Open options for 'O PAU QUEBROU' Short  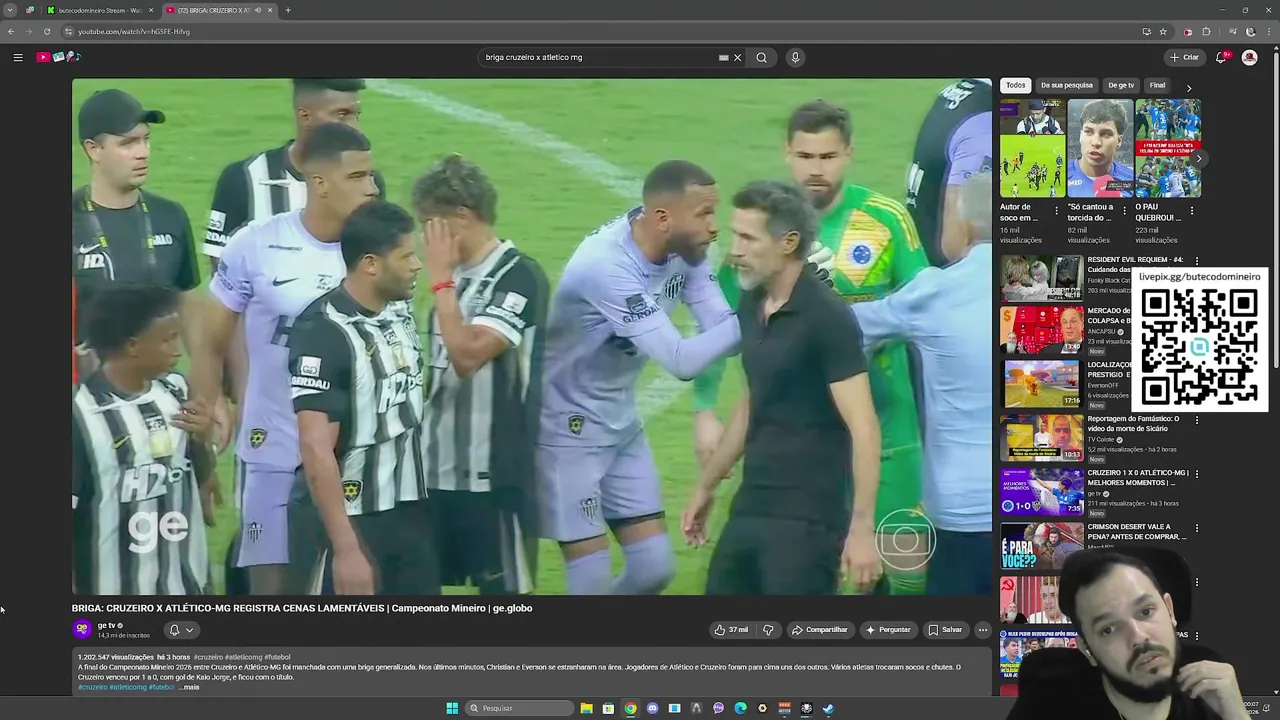(1192, 211)
